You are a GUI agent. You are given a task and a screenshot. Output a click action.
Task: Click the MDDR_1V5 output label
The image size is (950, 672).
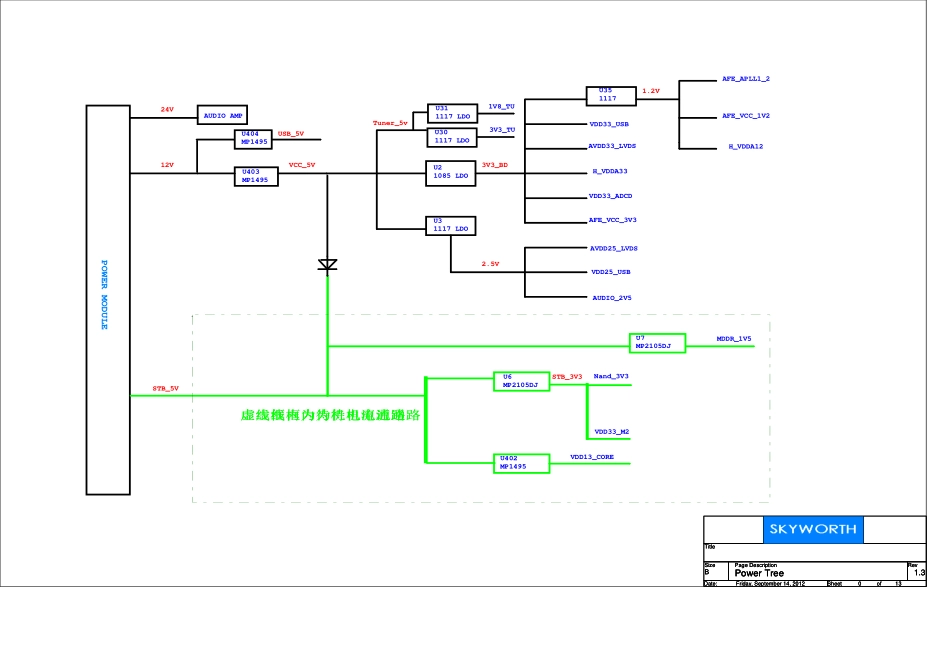[734, 339]
